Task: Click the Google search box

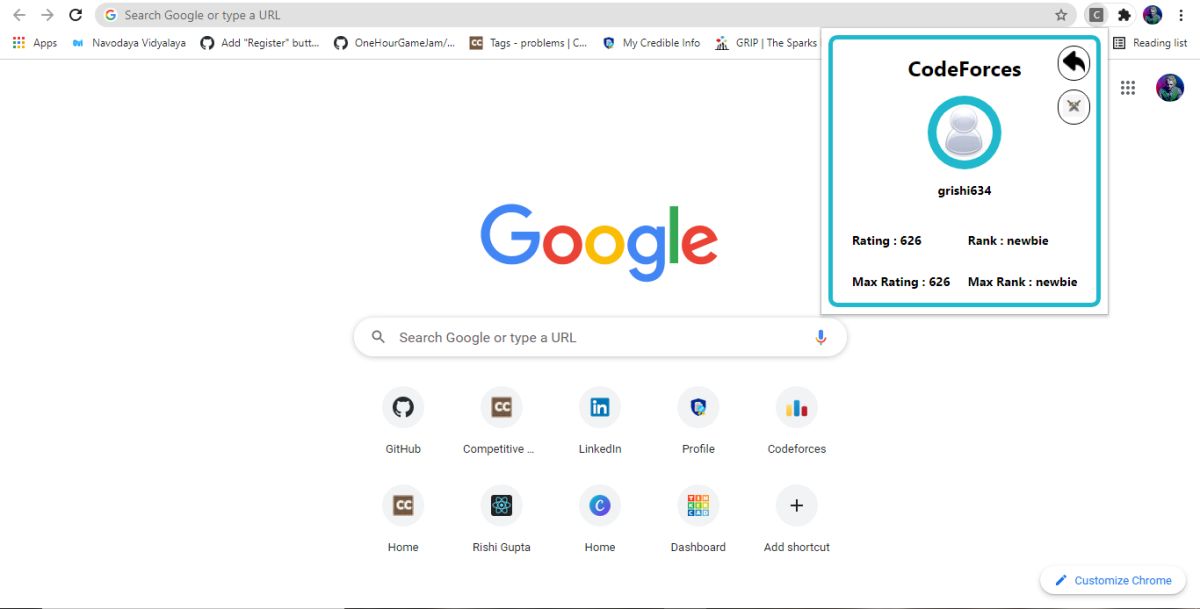Action: click(x=600, y=337)
